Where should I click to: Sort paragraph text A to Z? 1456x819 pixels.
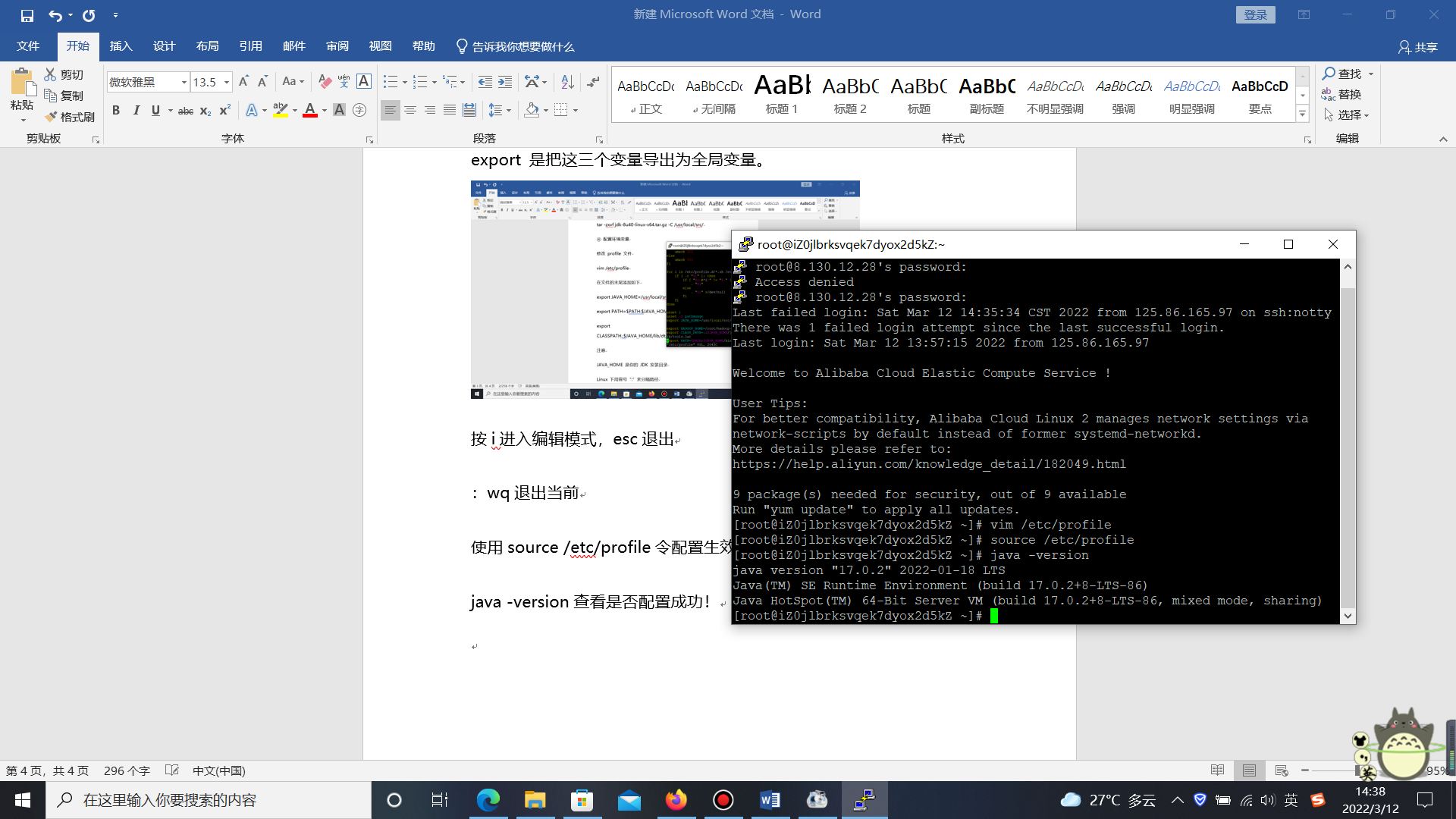(567, 82)
